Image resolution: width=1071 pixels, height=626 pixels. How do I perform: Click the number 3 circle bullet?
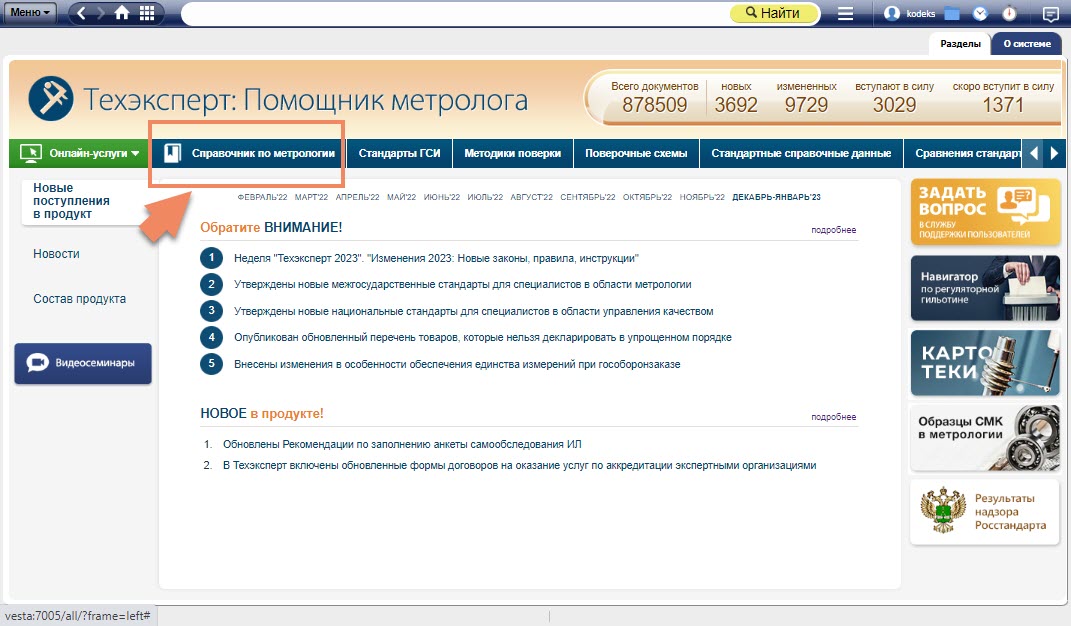tap(212, 311)
